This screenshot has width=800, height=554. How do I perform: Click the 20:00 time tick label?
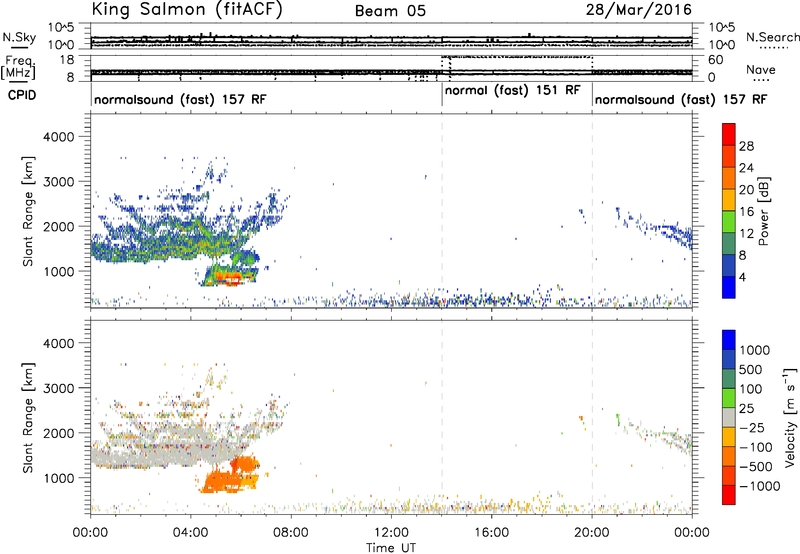pos(592,533)
